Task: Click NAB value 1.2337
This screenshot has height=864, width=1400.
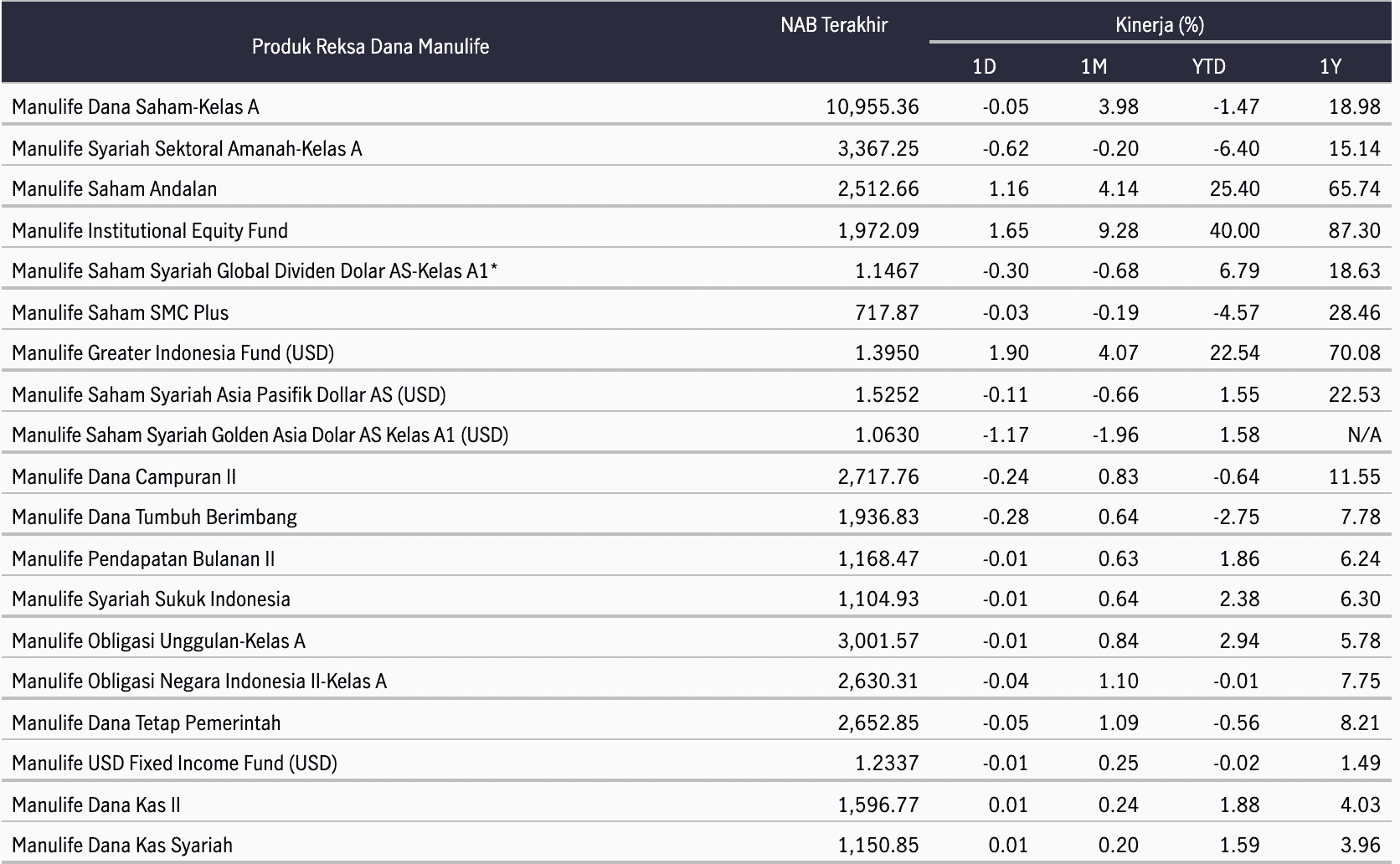Action: [x=887, y=763]
